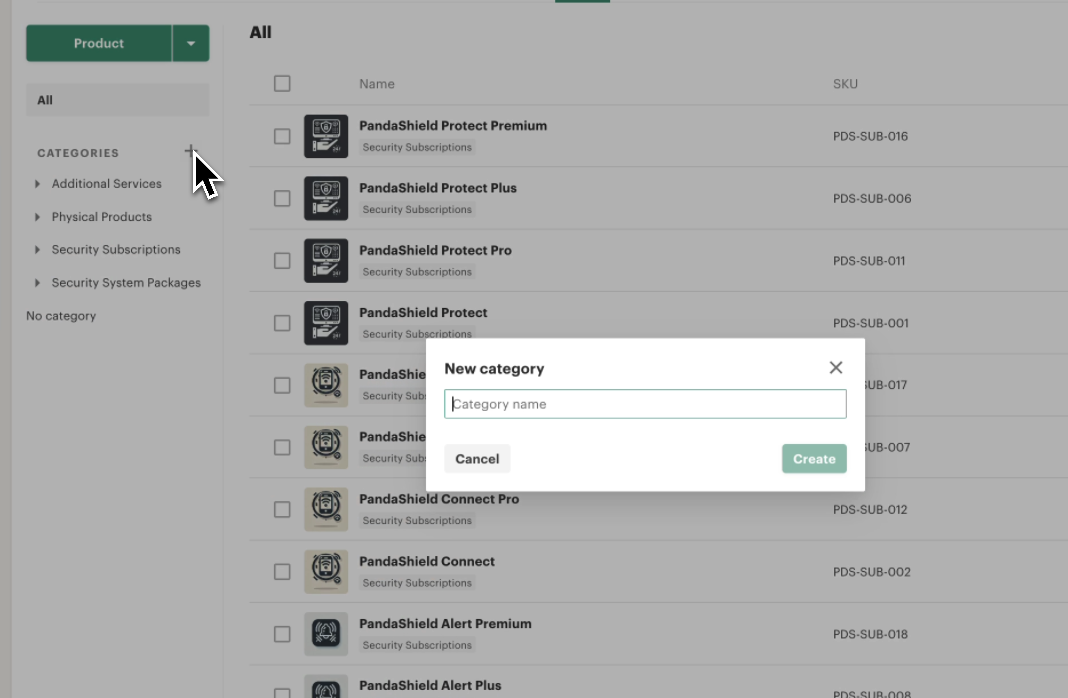Screen dimensions: 1068x698
Task: Click the add category plus icon
Action: coord(189,152)
